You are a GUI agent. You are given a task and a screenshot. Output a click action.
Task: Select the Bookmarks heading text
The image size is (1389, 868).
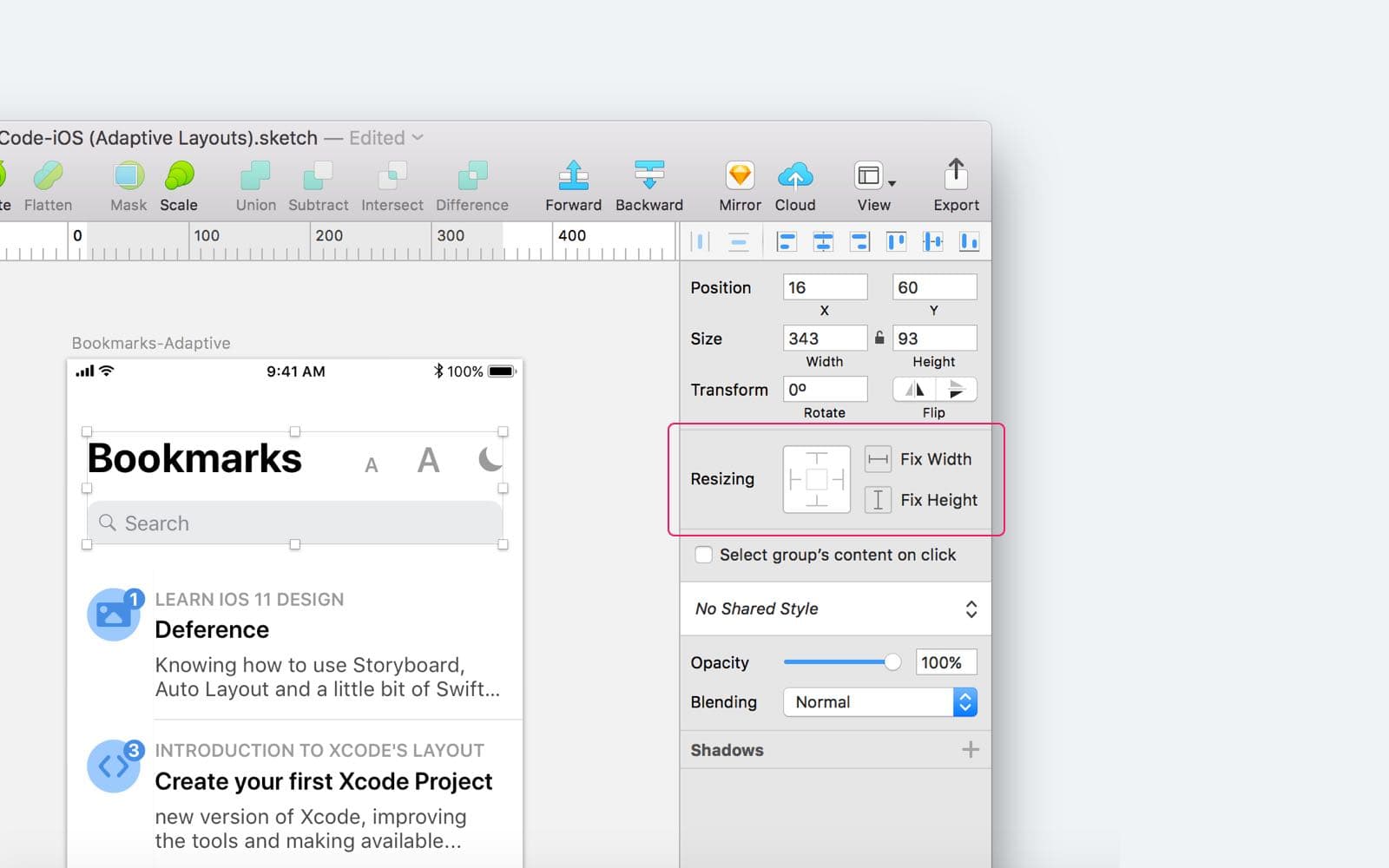click(x=194, y=458)
